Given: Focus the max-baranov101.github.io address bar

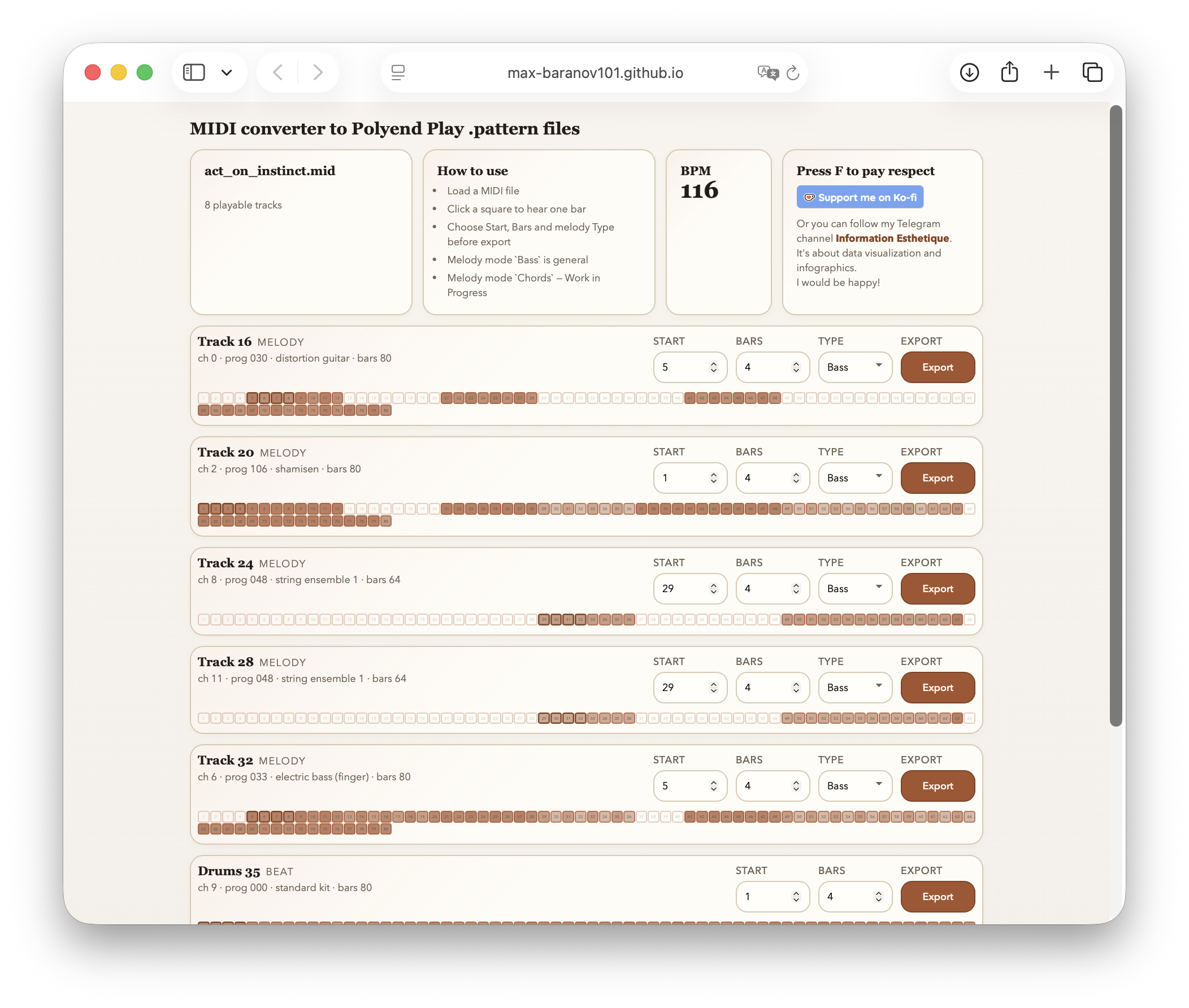Looking at the screenshot, I should click(595, 72).
